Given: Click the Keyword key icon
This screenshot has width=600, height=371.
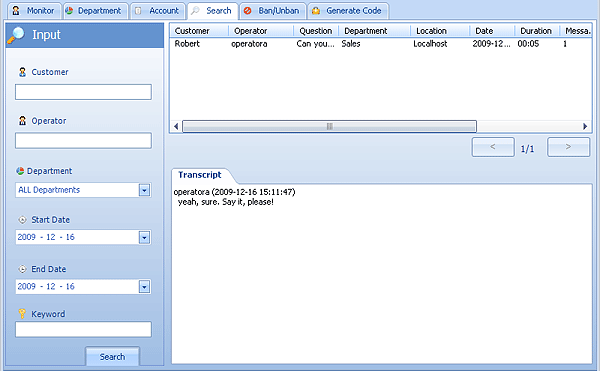Looking at the screenshot, I should 22,314.
